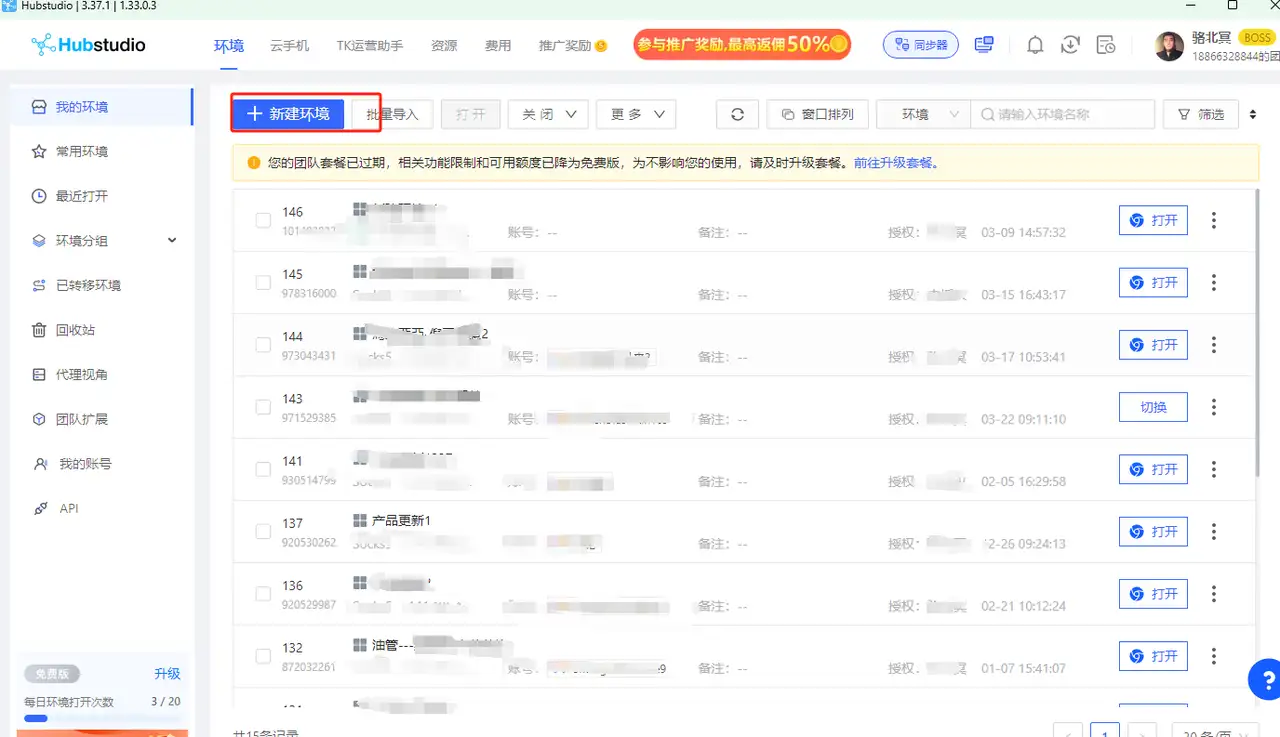Tick the checkbox for environment 143

coord(263,407)
